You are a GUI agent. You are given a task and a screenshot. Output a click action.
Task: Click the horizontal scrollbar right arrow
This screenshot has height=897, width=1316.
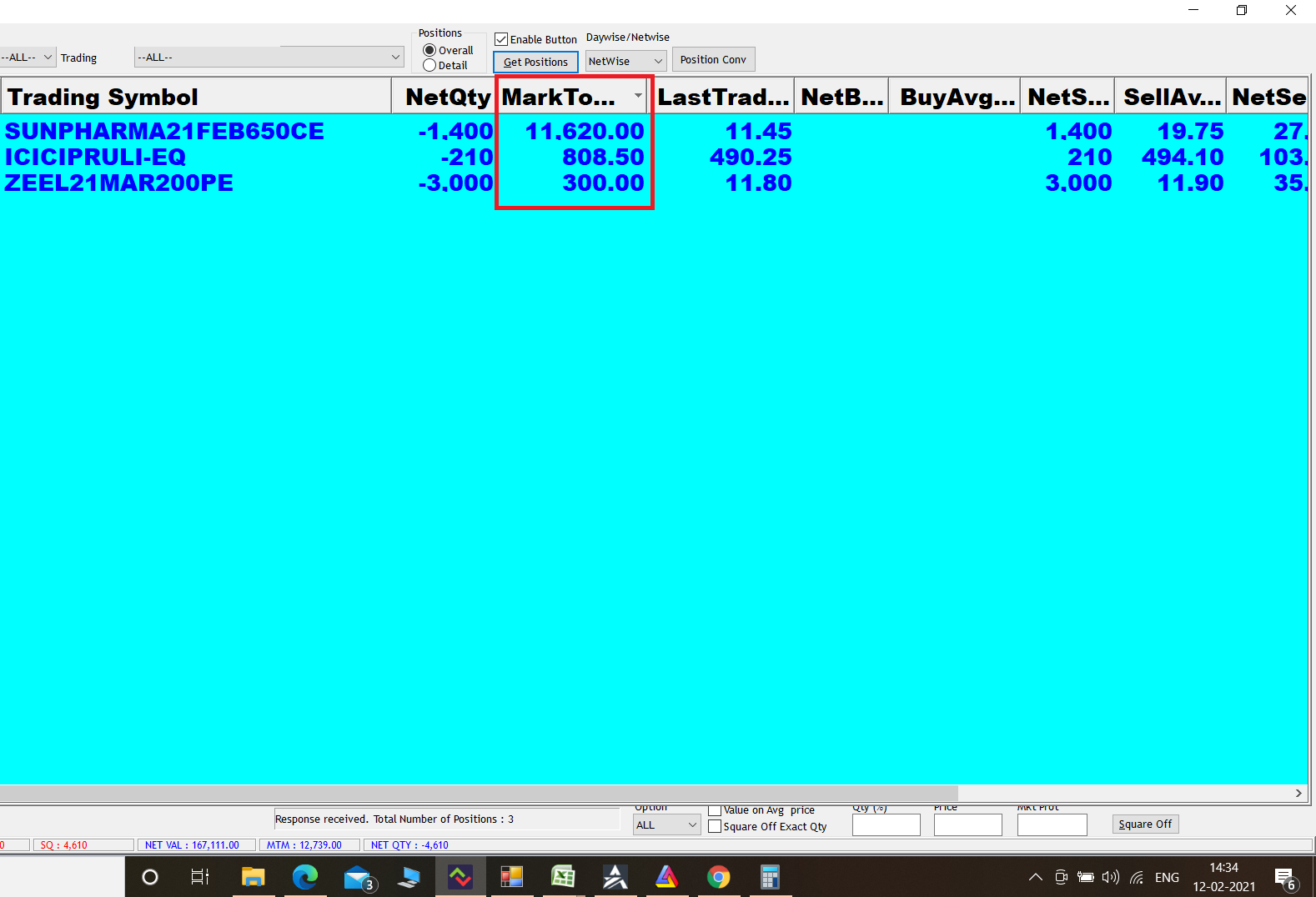(x=1298, y=793)
